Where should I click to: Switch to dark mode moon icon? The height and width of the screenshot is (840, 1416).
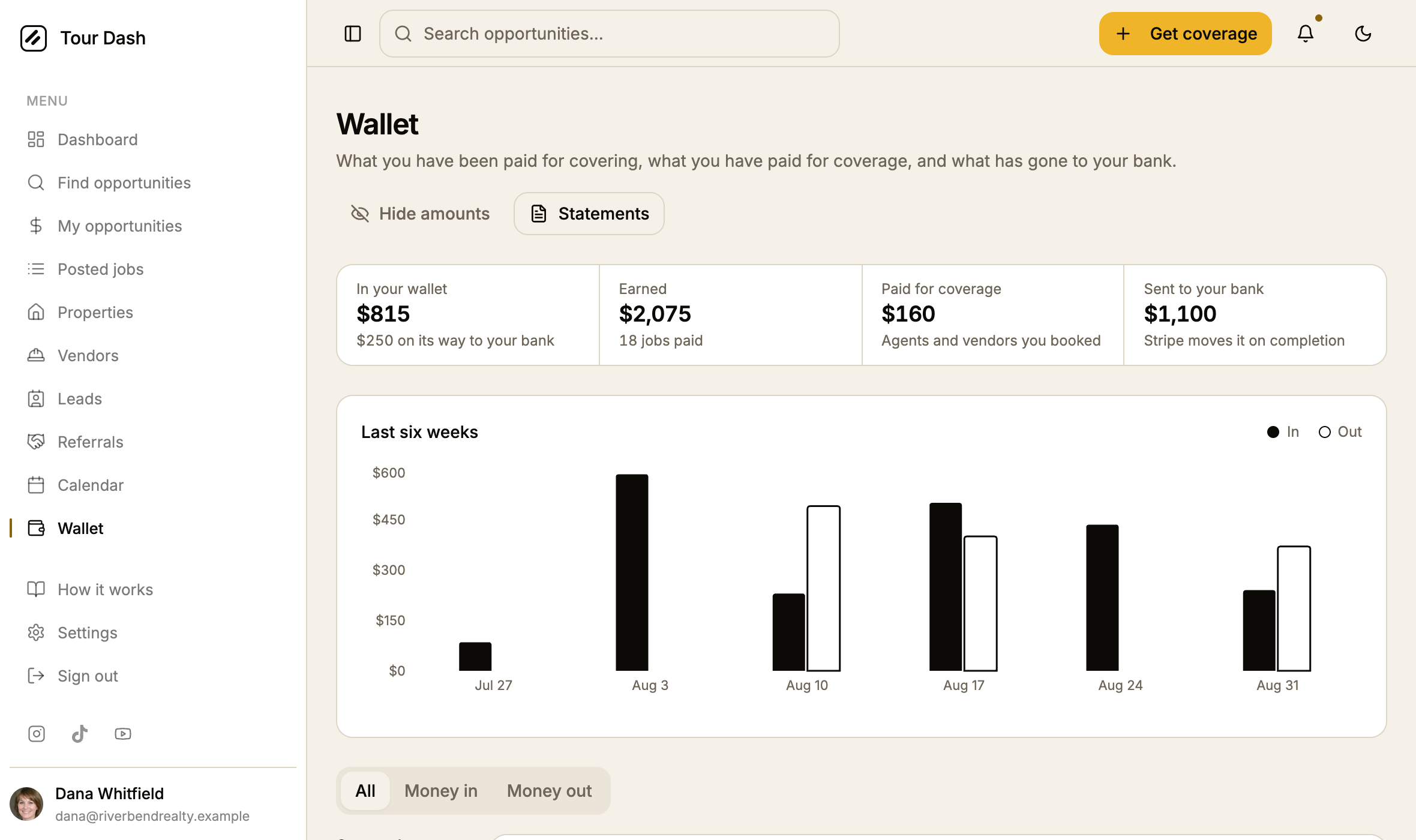click(x=1363, y=34)
